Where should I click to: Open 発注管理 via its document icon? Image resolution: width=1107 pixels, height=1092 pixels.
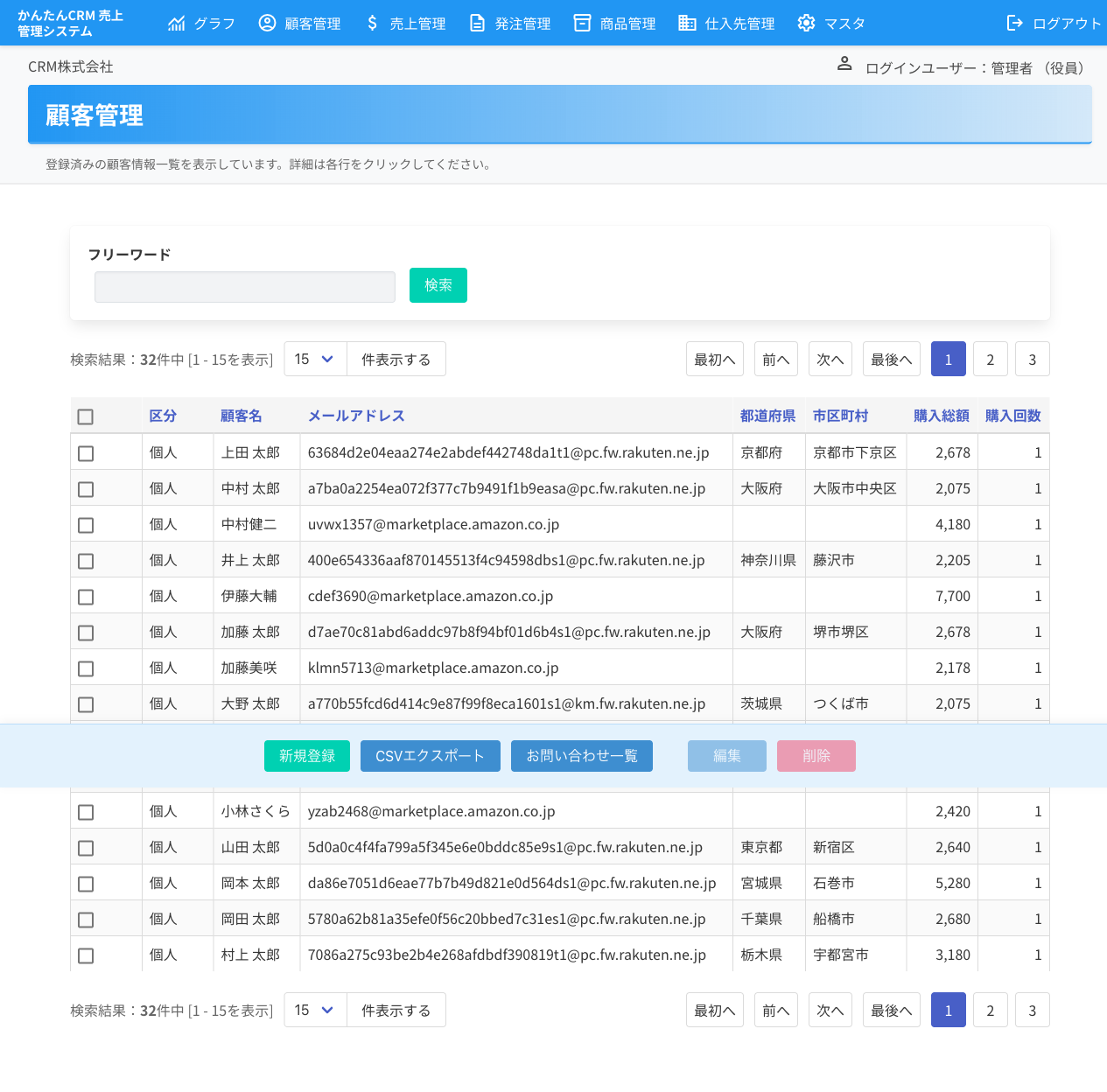(x=476, y=23)
